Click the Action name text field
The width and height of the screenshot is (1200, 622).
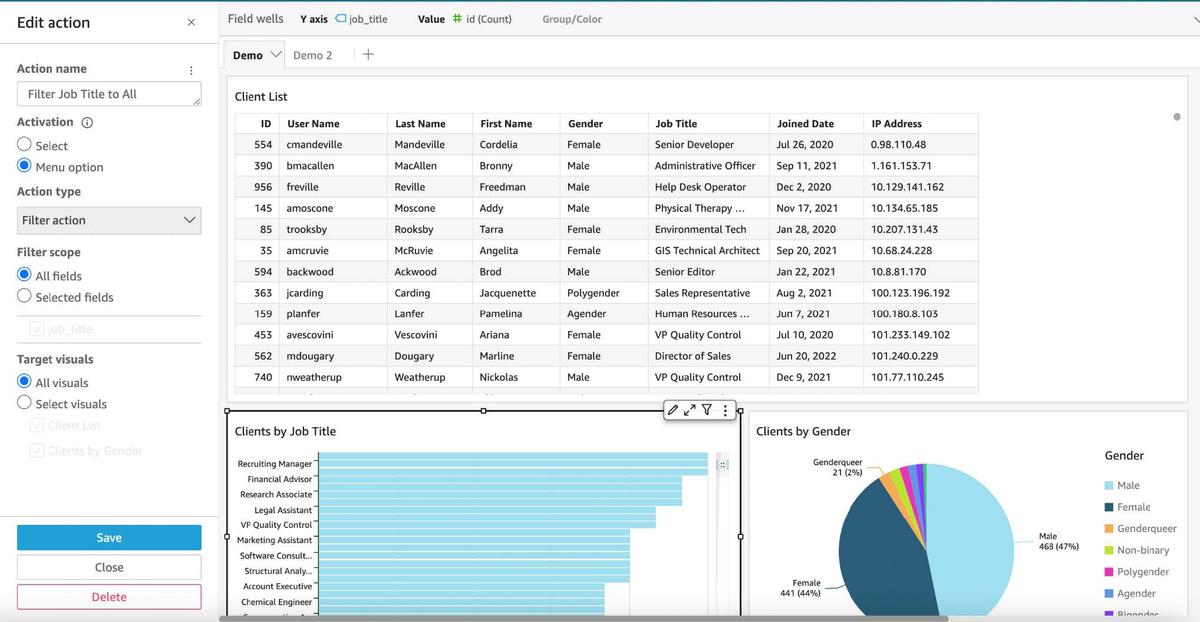(x=109, y=94)
